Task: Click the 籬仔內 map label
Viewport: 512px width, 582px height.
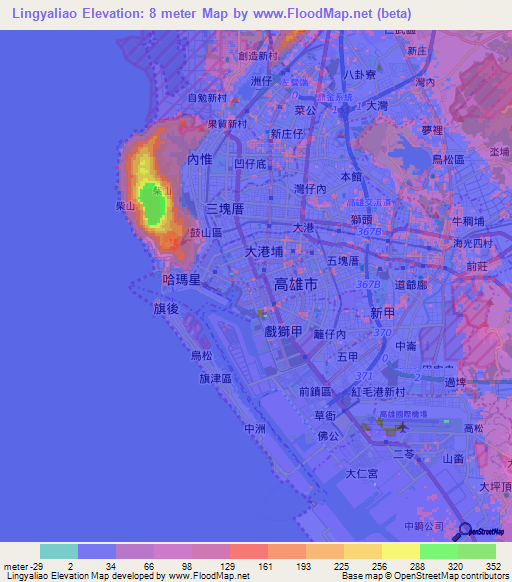Action: coord(330,334)
